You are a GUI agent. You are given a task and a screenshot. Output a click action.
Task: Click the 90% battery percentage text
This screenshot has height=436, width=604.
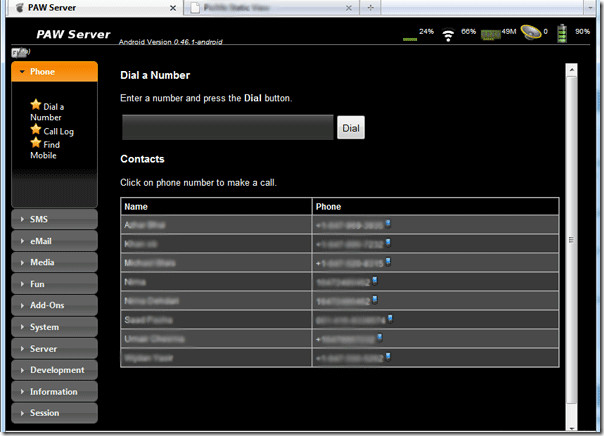pos(582,32)
